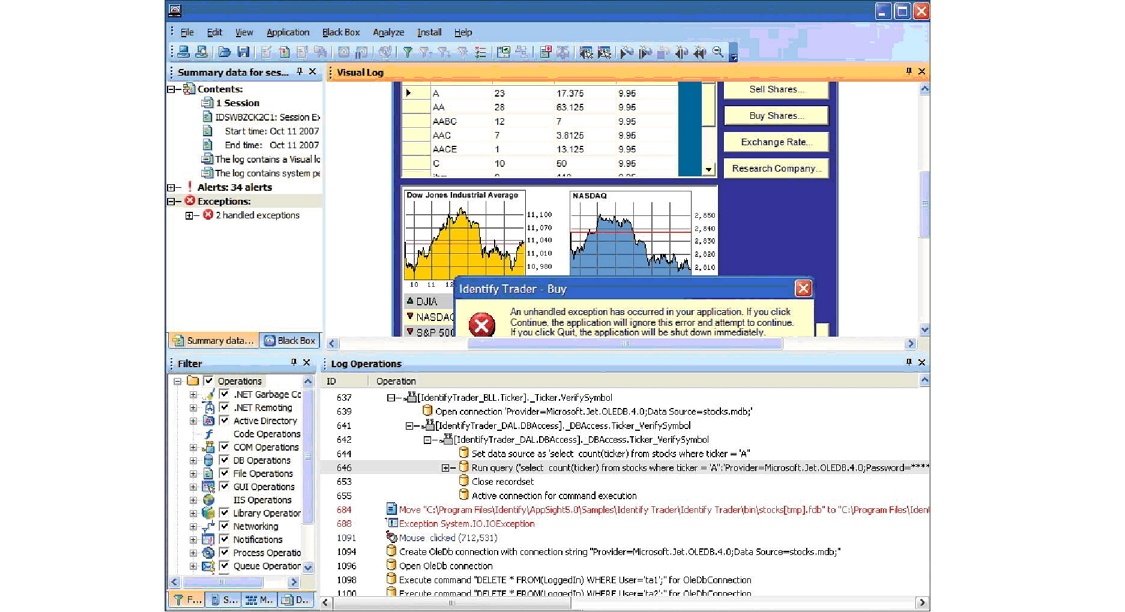The height and width of the screenshot is (612, 1125).
Task: Click the DB Operations database icon
Action: [x=208, y=461]
